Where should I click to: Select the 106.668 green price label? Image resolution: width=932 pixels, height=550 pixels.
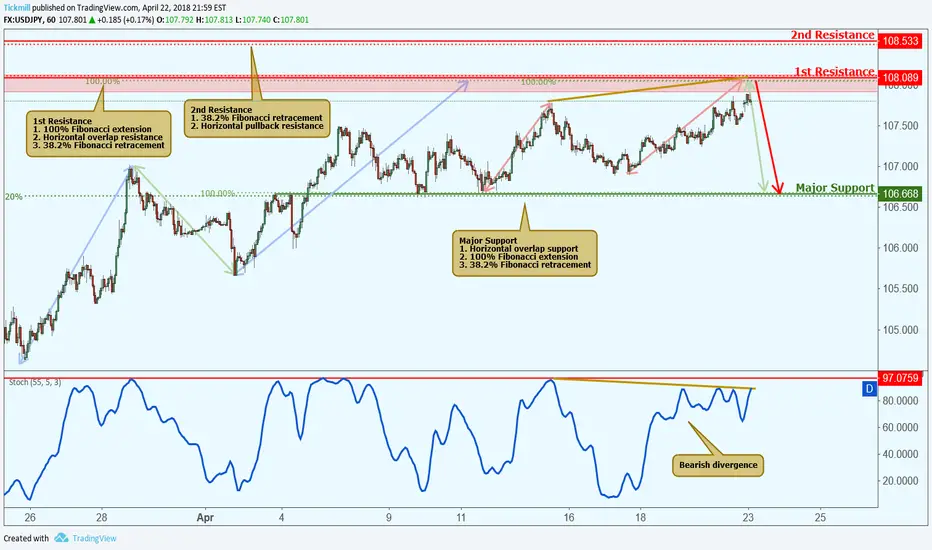pos(900,193)
